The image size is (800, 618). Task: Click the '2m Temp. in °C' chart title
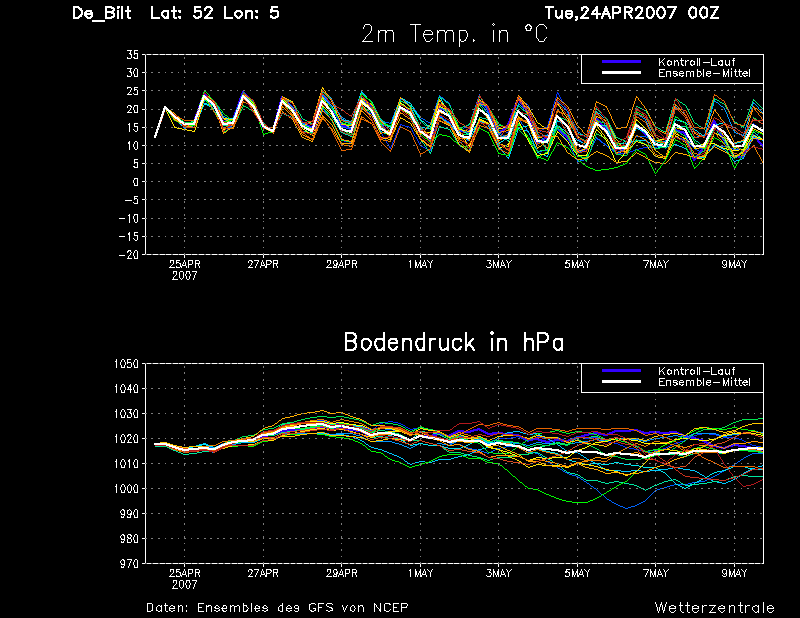click(455, 35)
